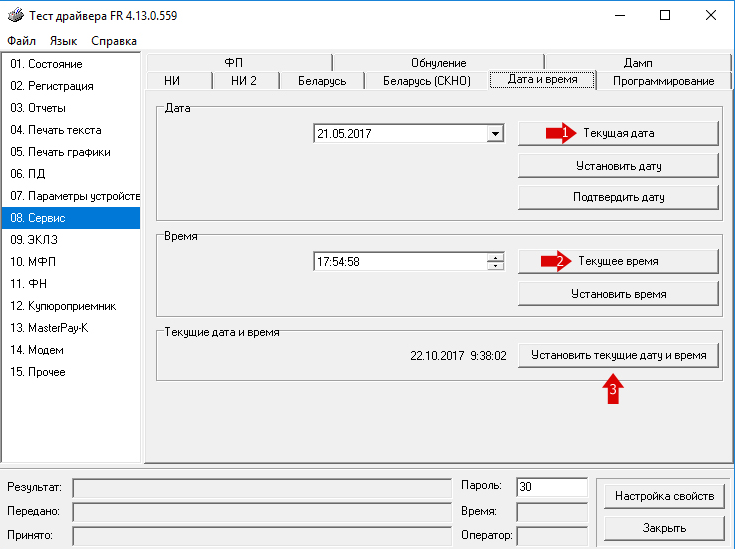Click the Текущая дата button
Screen dimensions: 736x549
(618, 133)
